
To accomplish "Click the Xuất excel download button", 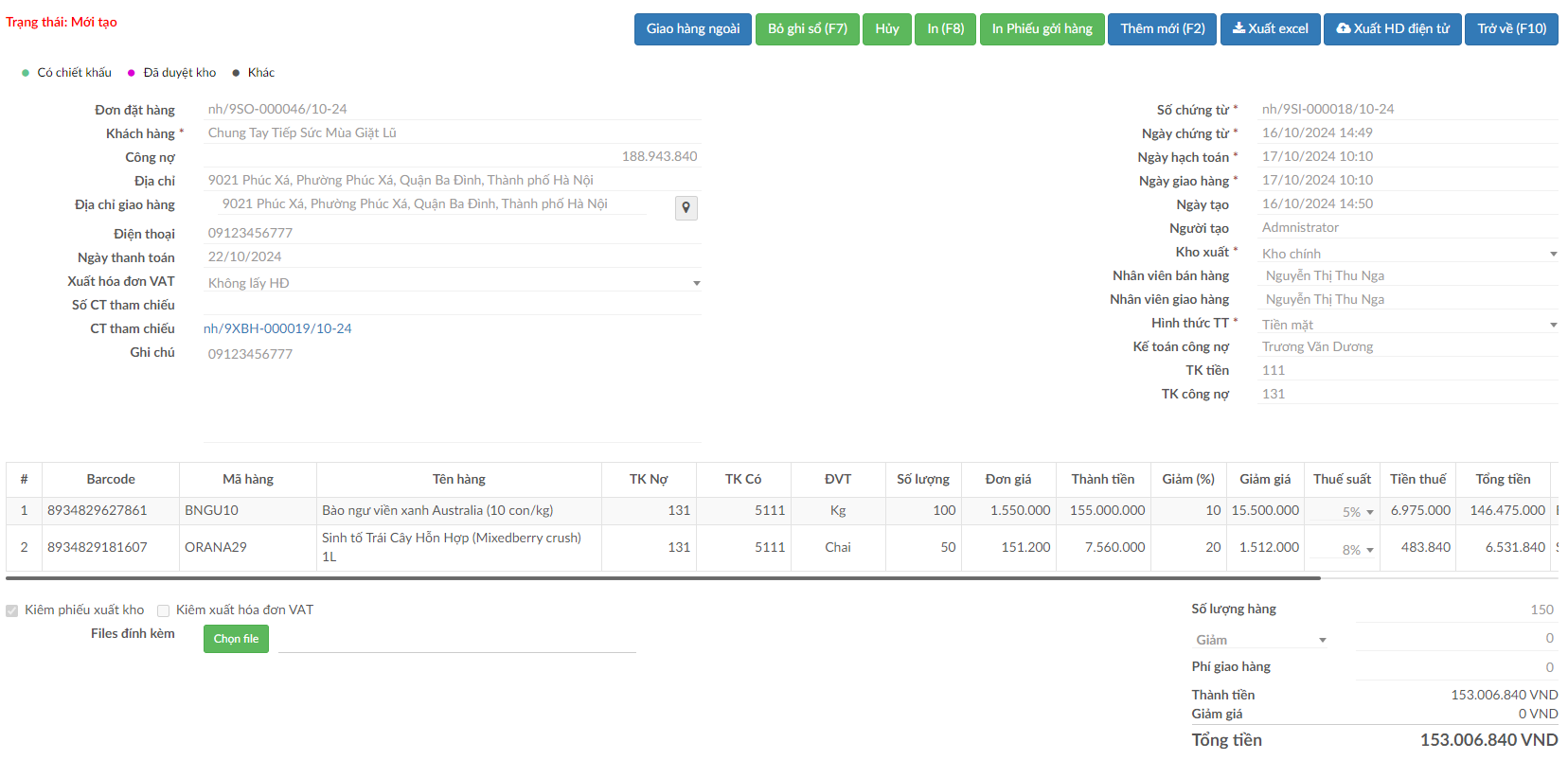I will pyautogui.click(x=1270, y=28).
